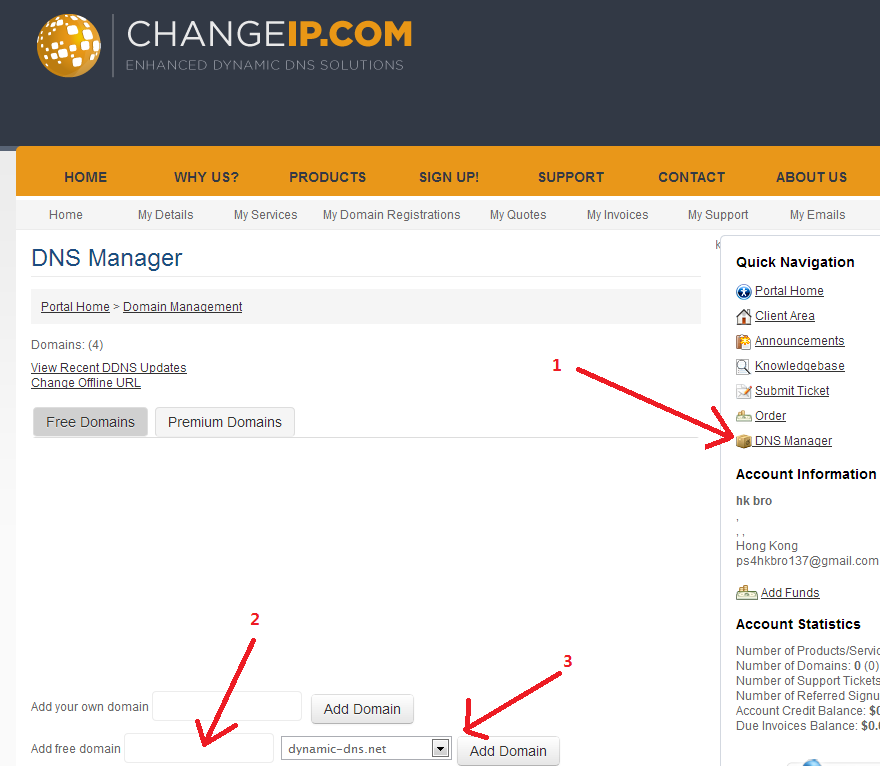Open the SUPPORT menu item
The height and width of the screenshot is (766, 880).
(571, 177)
